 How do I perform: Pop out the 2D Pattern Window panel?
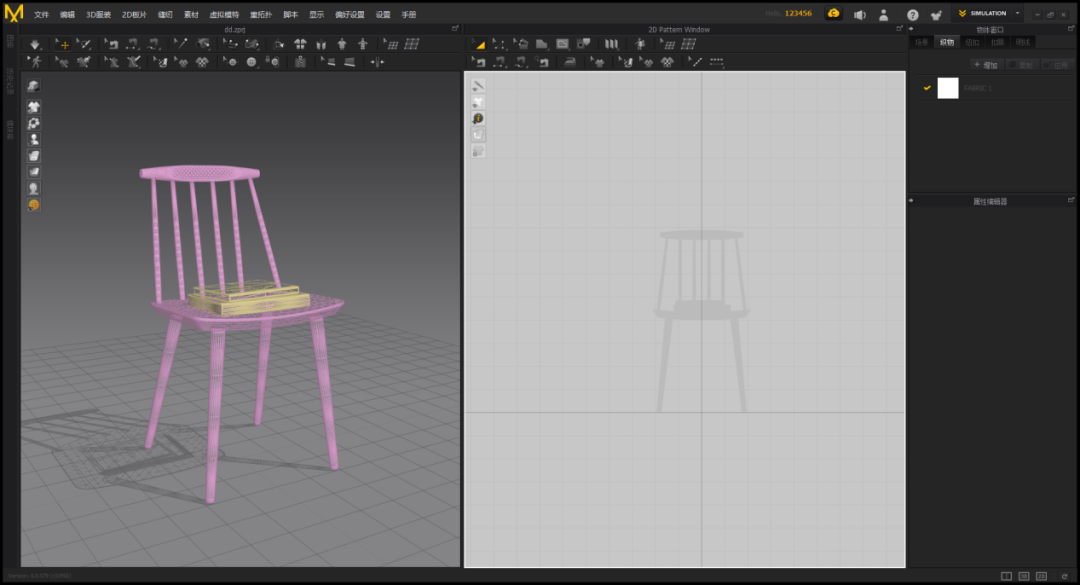[x=901, y=29]
